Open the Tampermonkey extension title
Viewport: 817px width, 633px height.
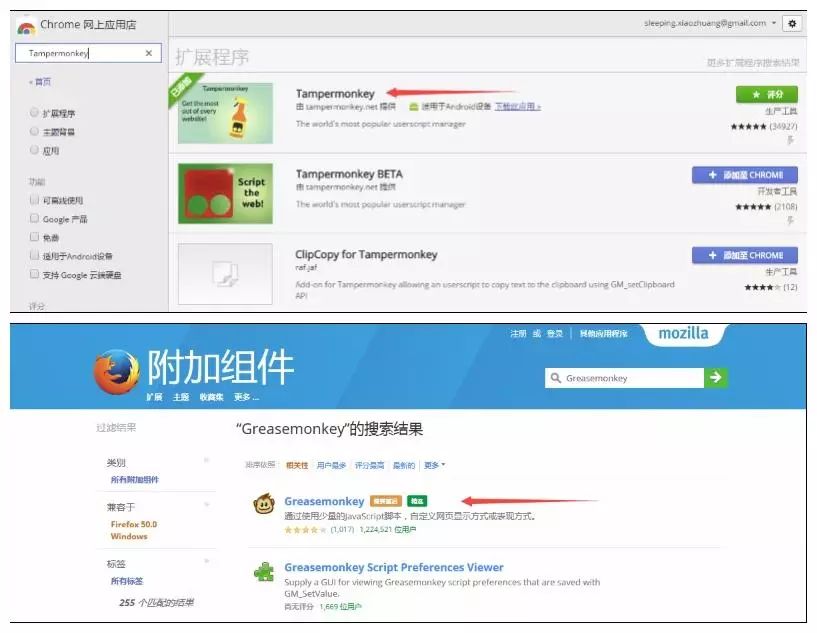tap(335, 94)
